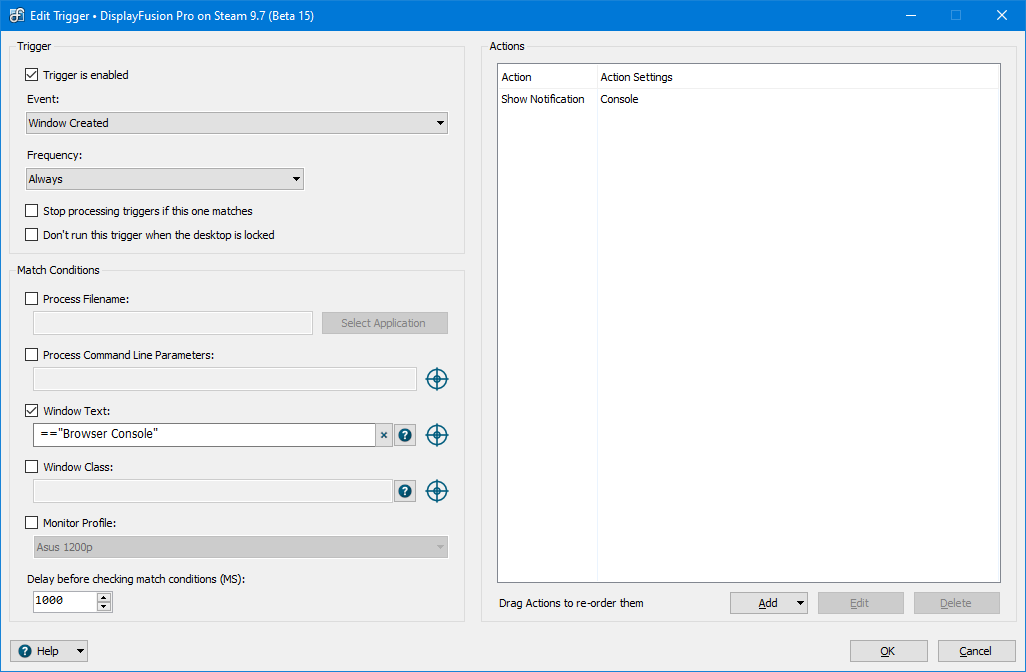Enable 'Stop processing triggers if this one matches'

coord(32,211)
